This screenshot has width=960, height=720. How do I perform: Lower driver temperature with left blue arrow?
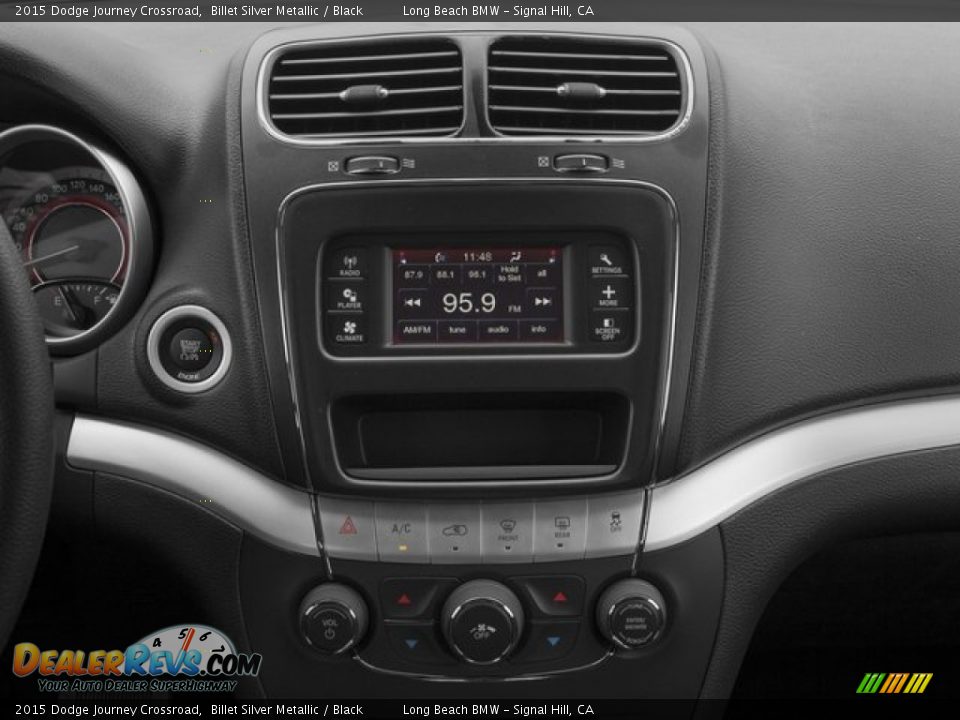[411, 643]
